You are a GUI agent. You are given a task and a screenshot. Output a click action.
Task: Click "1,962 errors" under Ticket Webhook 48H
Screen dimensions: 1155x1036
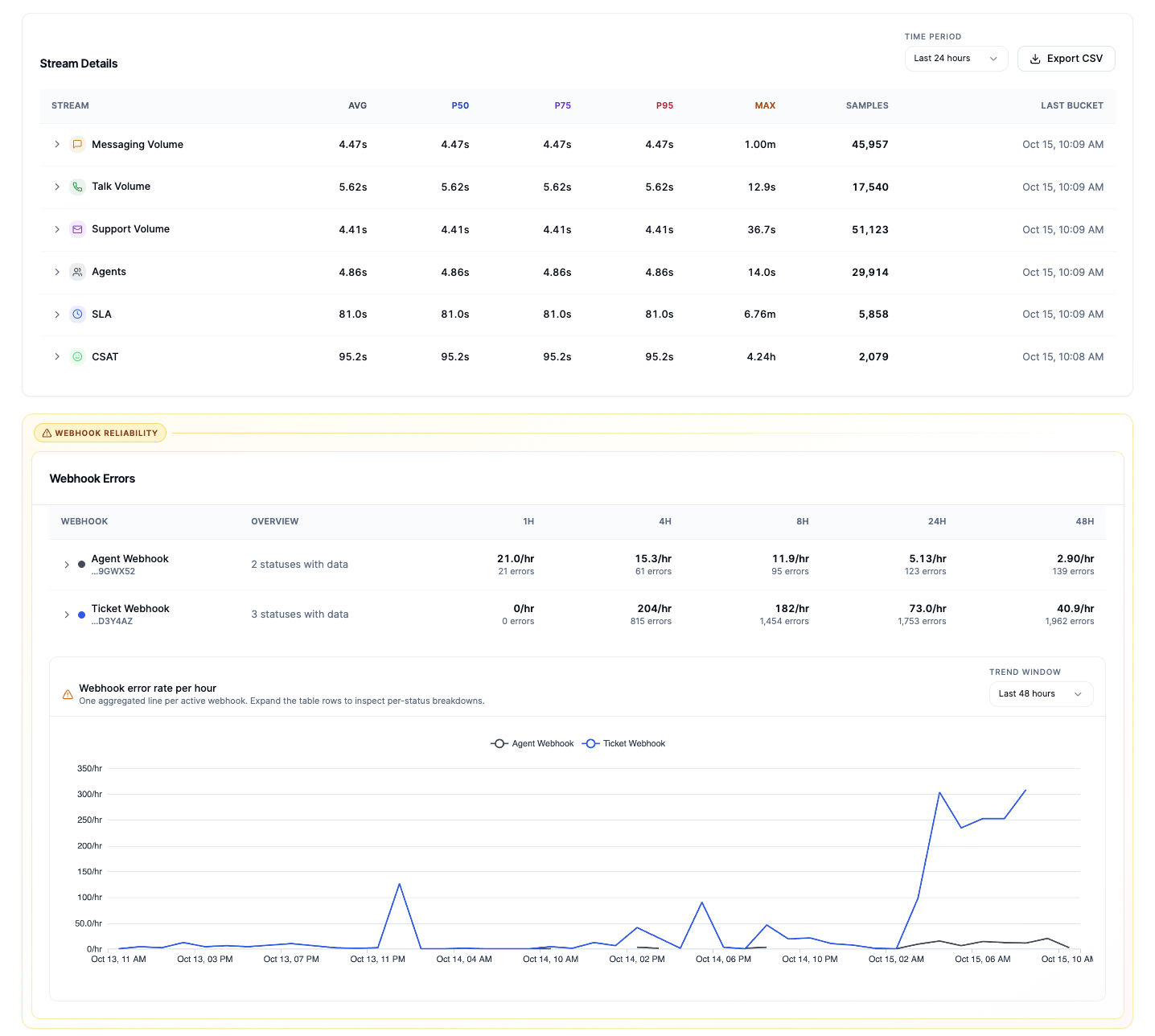(x=1070, y=622)
